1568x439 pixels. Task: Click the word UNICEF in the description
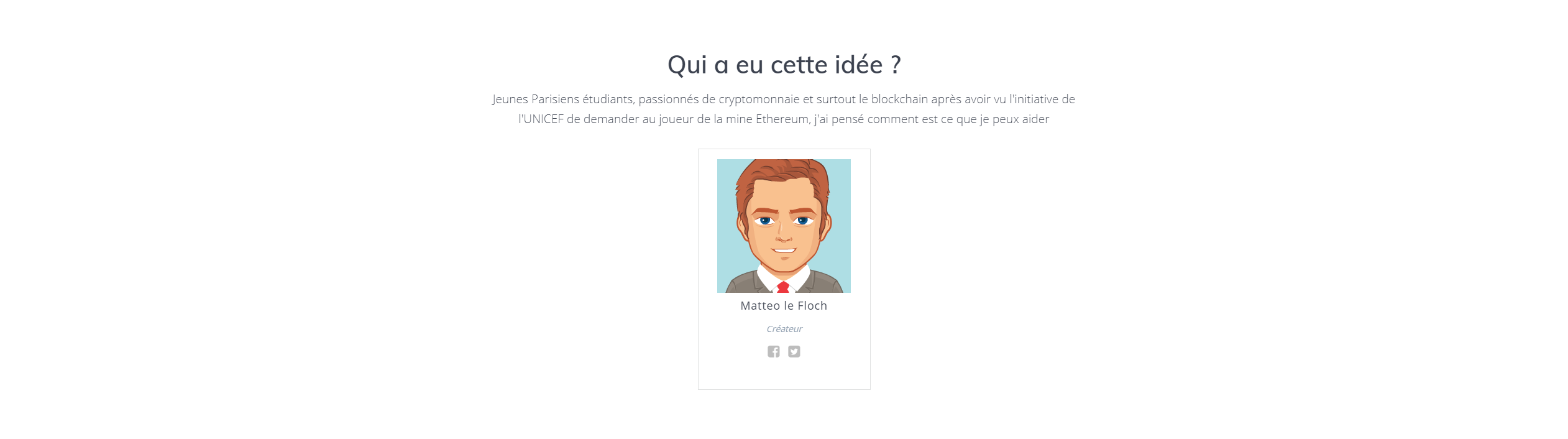(544, 119)
